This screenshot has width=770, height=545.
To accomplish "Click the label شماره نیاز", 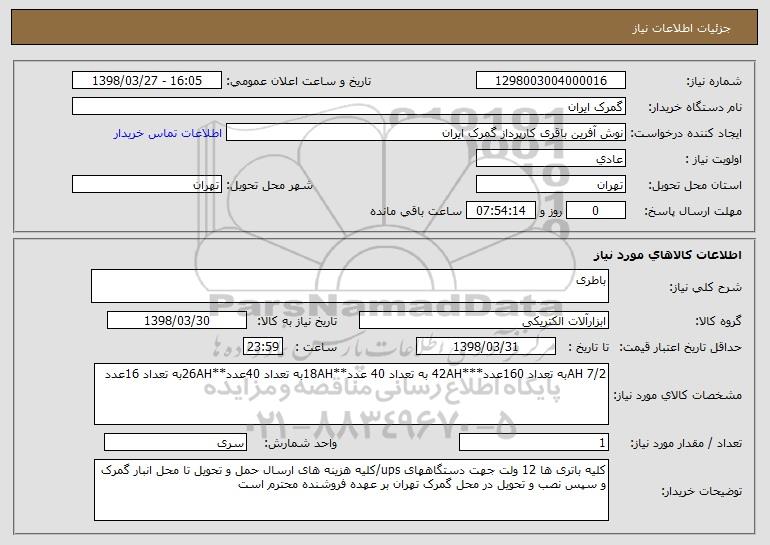I will click(x=714, y=81).
